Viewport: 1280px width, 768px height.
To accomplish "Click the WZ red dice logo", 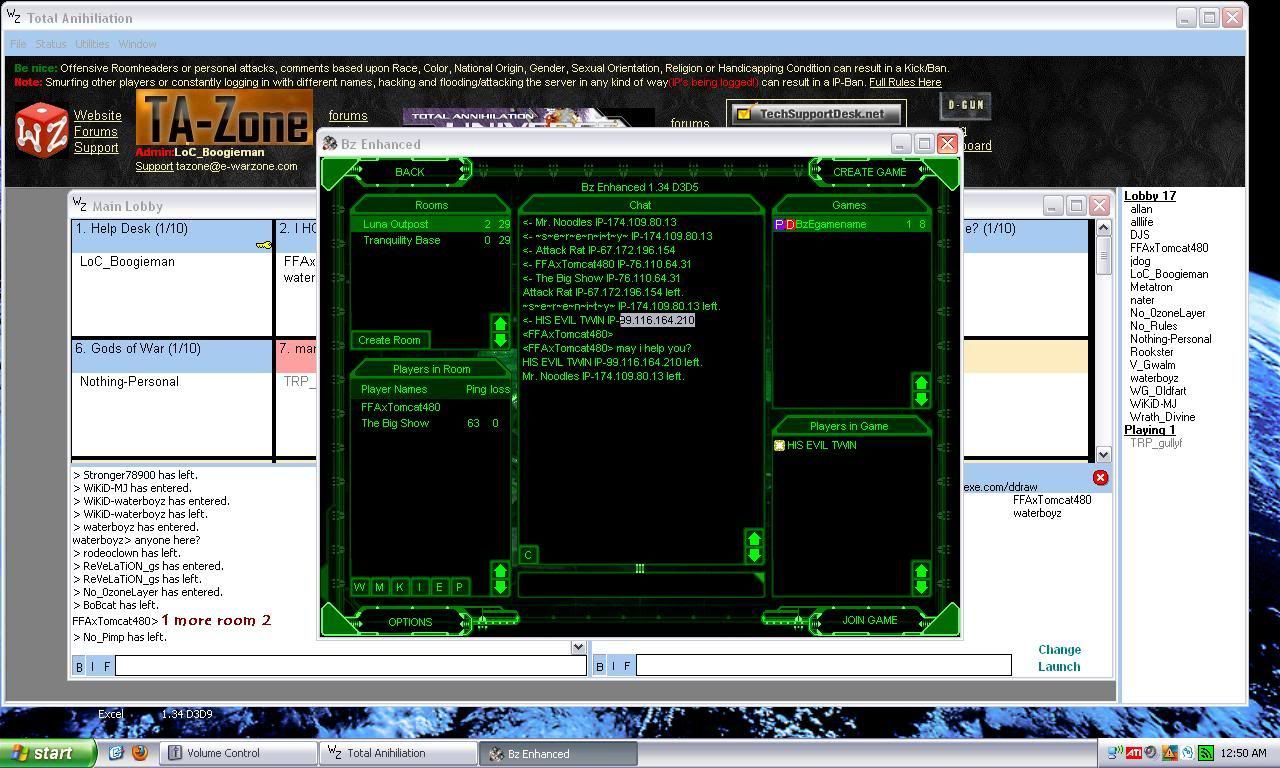I will (41, 131).
